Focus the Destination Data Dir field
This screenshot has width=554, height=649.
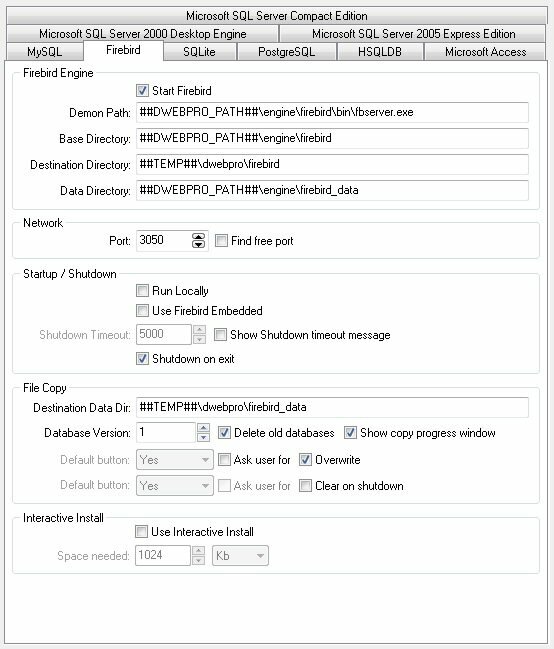tap(332, 407)
